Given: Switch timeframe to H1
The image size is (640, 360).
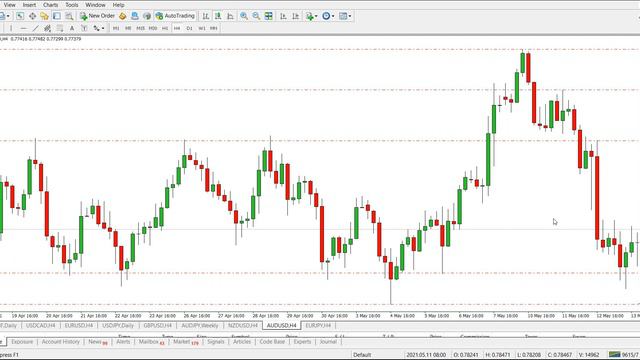Looking at the screenshot, I should coord(165,28).
